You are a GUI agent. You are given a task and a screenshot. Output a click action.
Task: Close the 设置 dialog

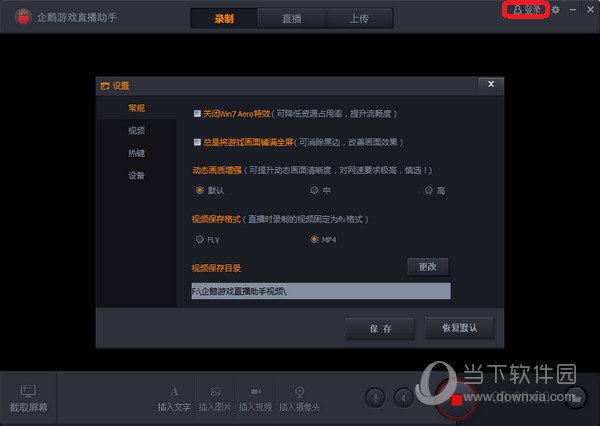491,84
